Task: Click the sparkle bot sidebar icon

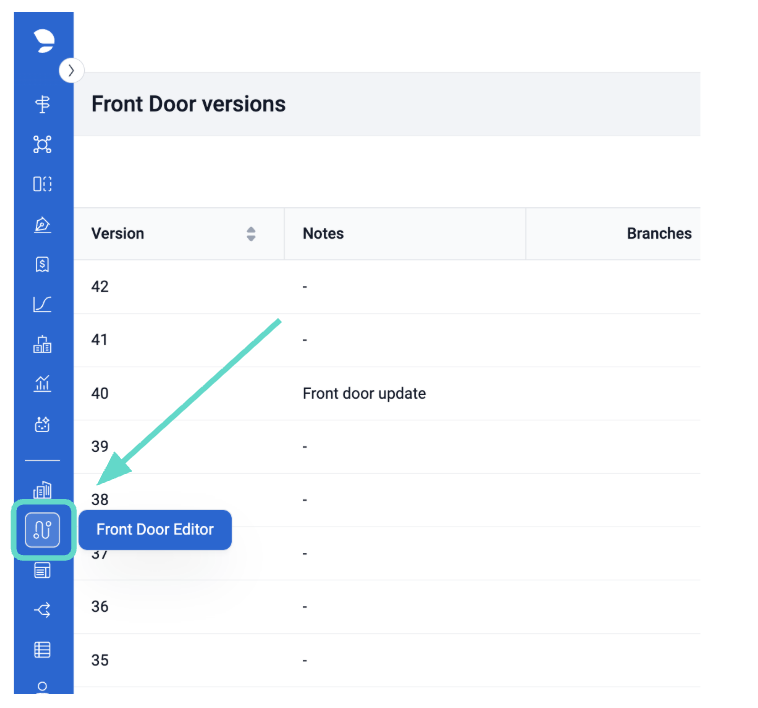Action: pos(42,424)
